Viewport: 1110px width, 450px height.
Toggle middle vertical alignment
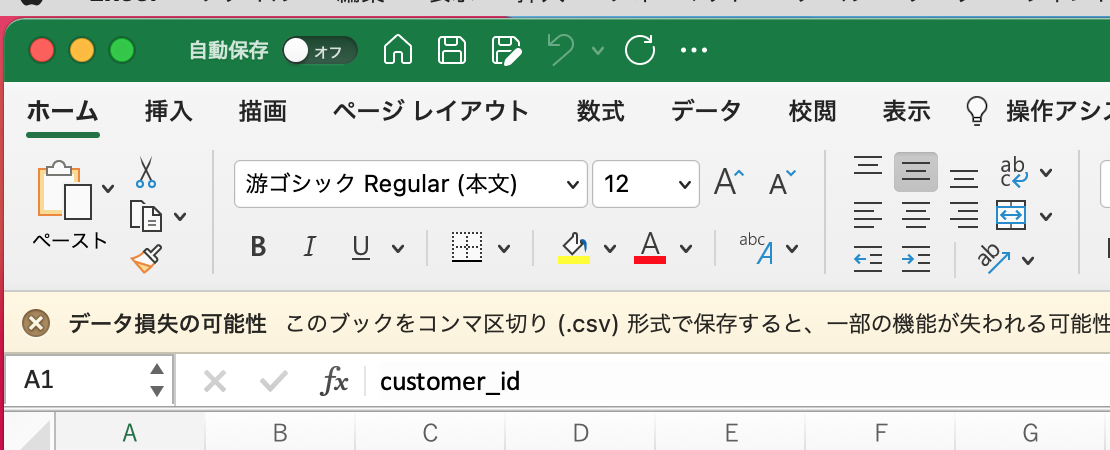(x=916, y=171)
